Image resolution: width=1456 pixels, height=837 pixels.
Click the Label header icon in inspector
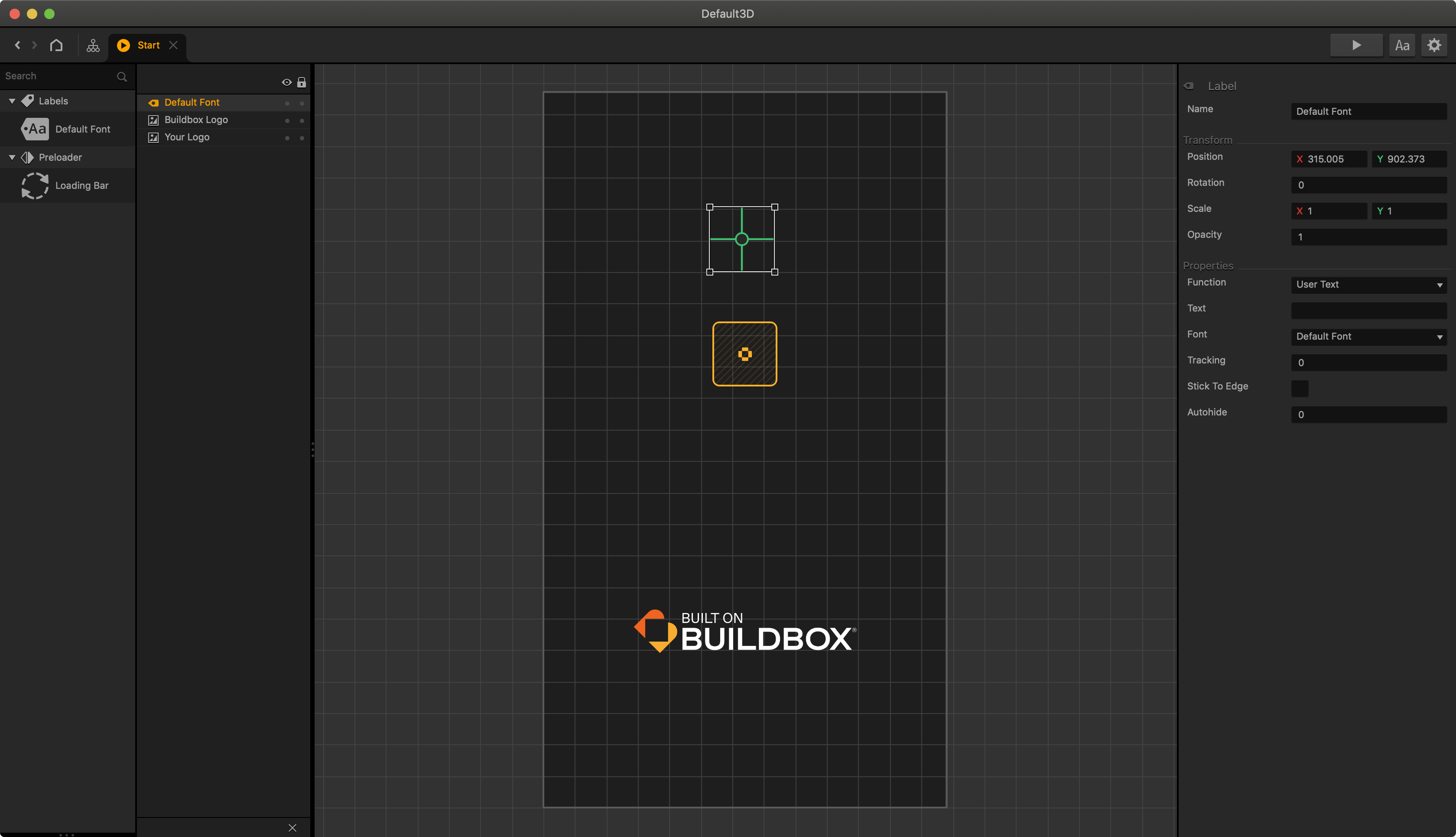click(1189, 86)
